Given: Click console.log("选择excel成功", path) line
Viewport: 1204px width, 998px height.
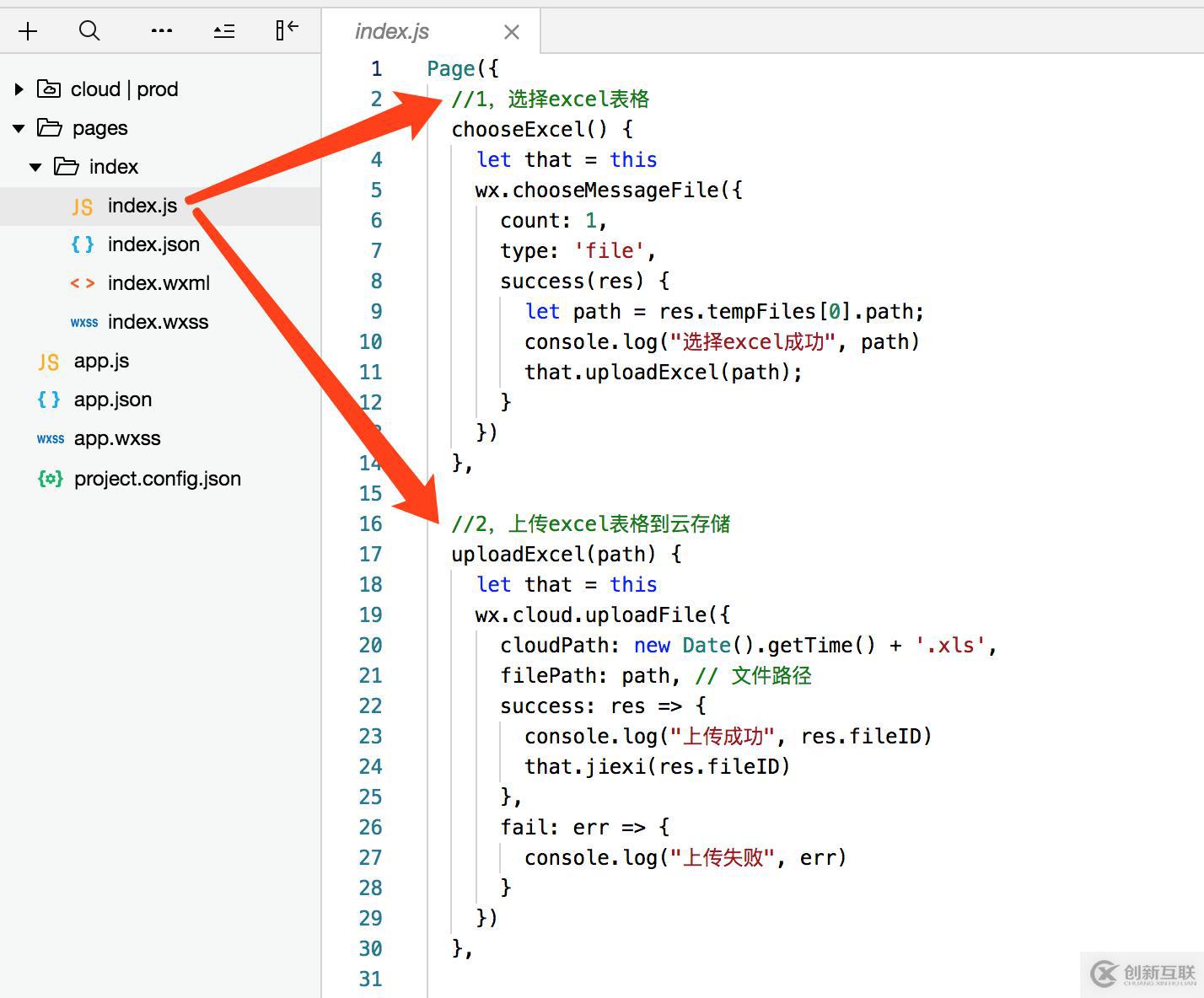Looking at the screenshot, I should 723,342.
